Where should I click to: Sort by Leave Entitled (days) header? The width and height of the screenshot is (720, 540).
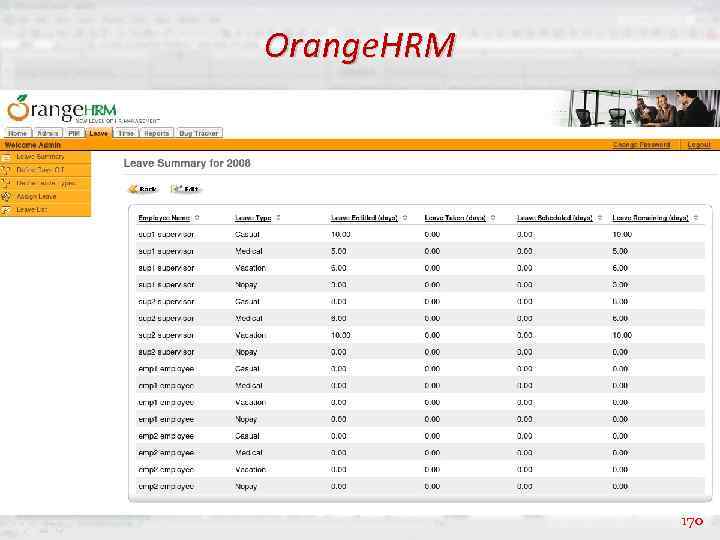[x=364, y=218]
